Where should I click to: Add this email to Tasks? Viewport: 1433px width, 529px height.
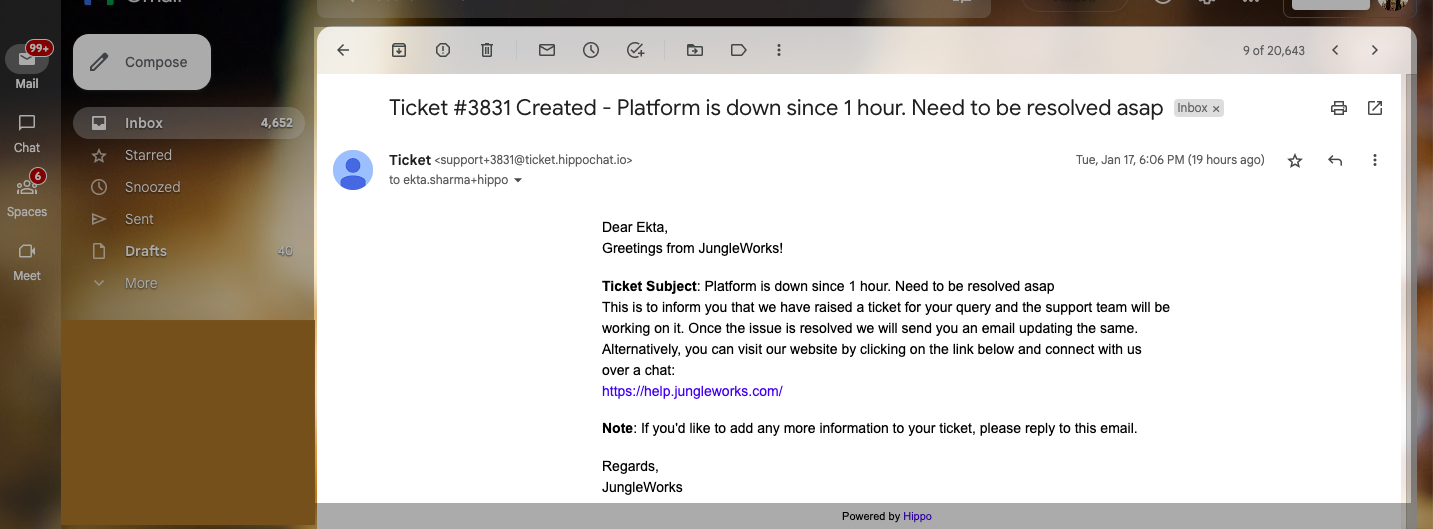coord(635,50)
